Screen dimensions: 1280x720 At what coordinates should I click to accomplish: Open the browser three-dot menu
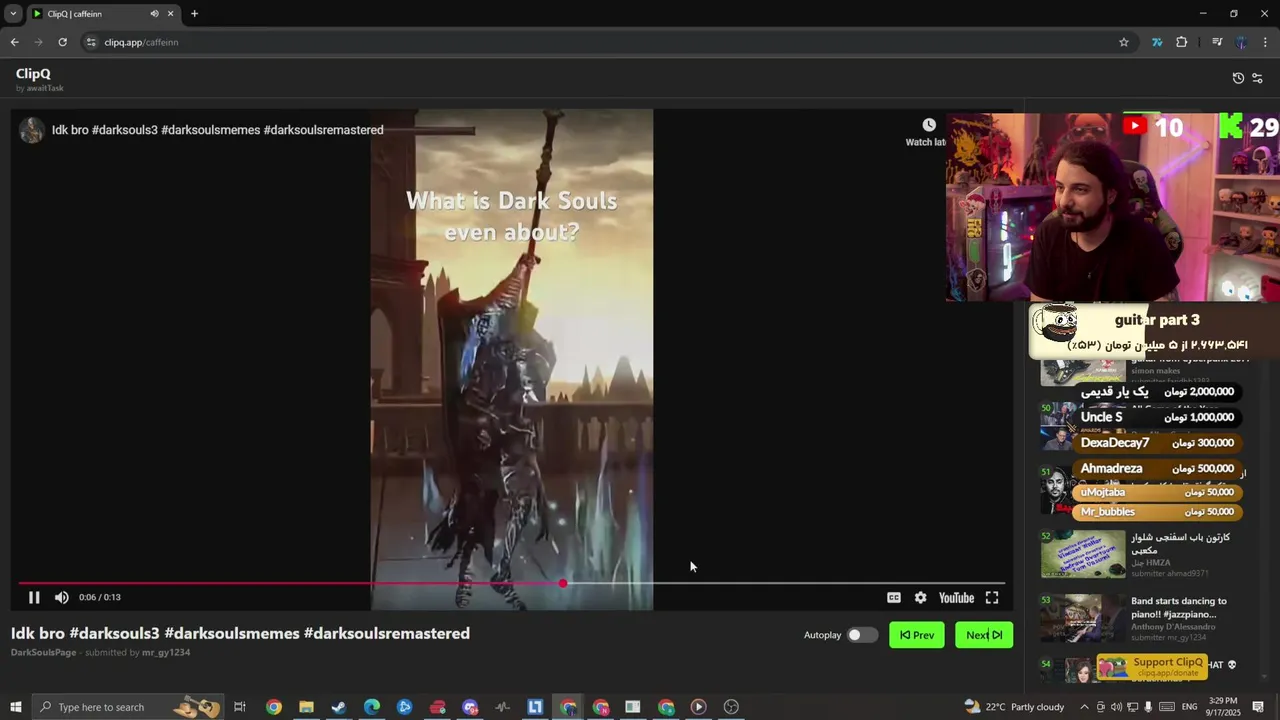tap(1265, 42)
